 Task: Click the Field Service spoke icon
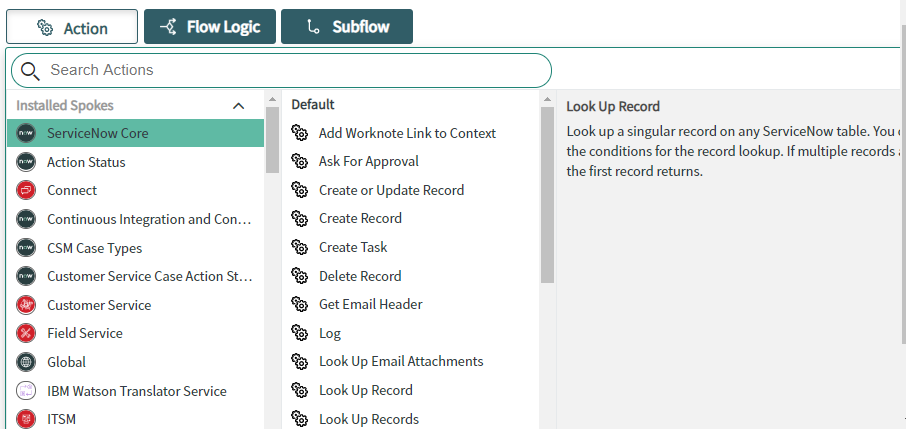(x=26, y=333)
